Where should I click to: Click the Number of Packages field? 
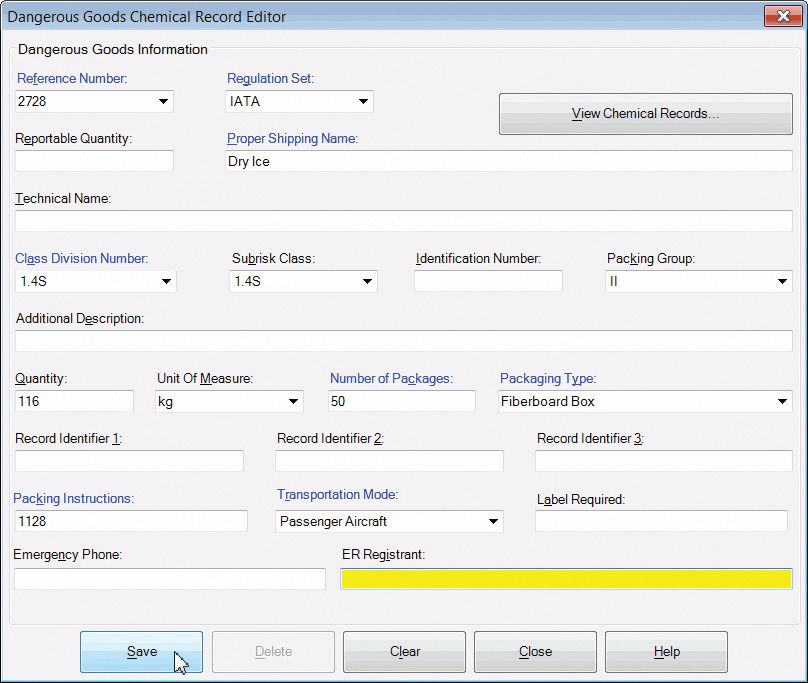(401, 402)
